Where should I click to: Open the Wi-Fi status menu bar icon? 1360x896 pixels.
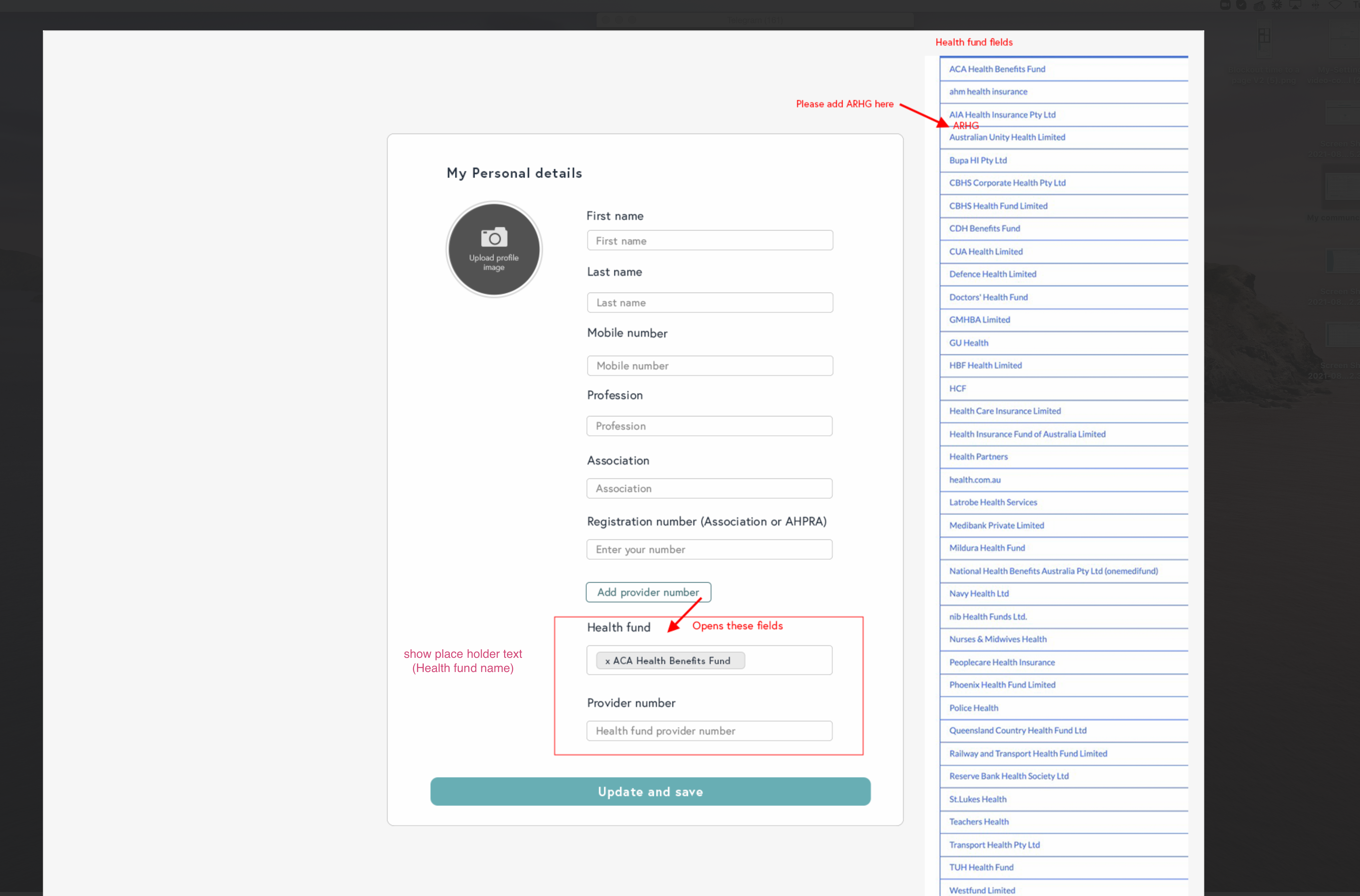coord(1335,5)
